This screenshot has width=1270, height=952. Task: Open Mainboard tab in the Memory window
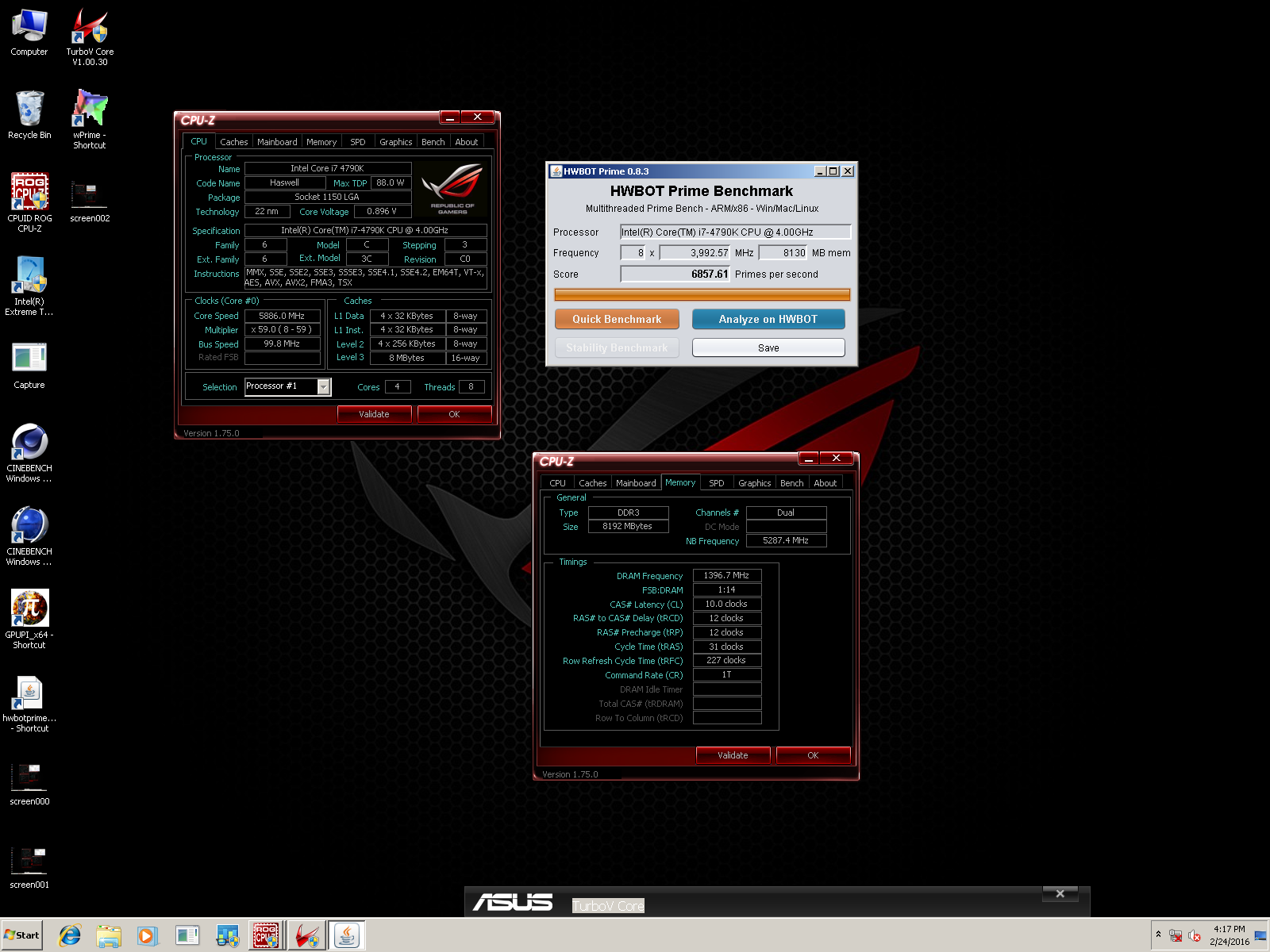[x=636, y=483]
